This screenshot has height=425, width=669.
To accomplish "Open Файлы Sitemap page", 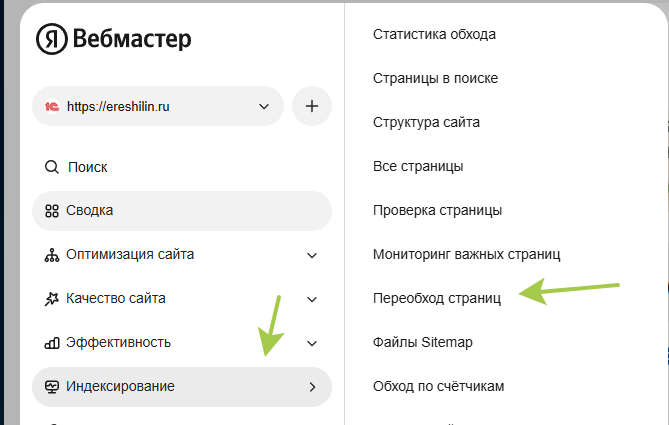I will [422, 342].
